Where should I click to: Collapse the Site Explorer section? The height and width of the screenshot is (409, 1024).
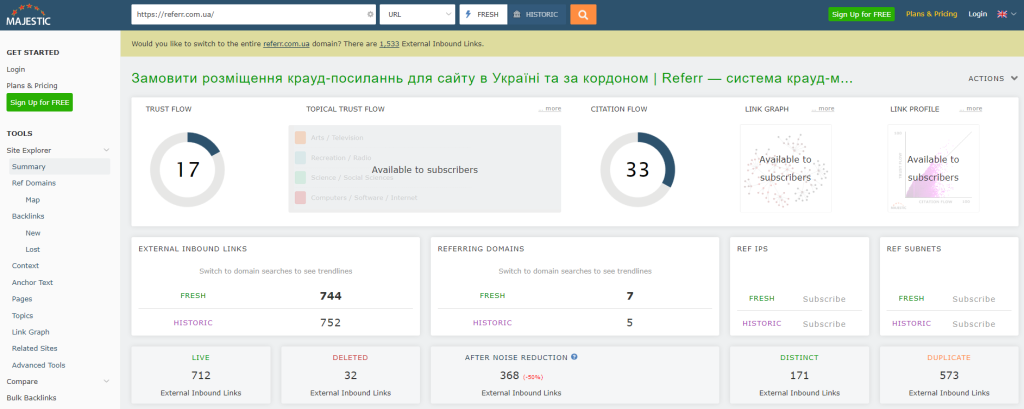(x=106, y=150)
